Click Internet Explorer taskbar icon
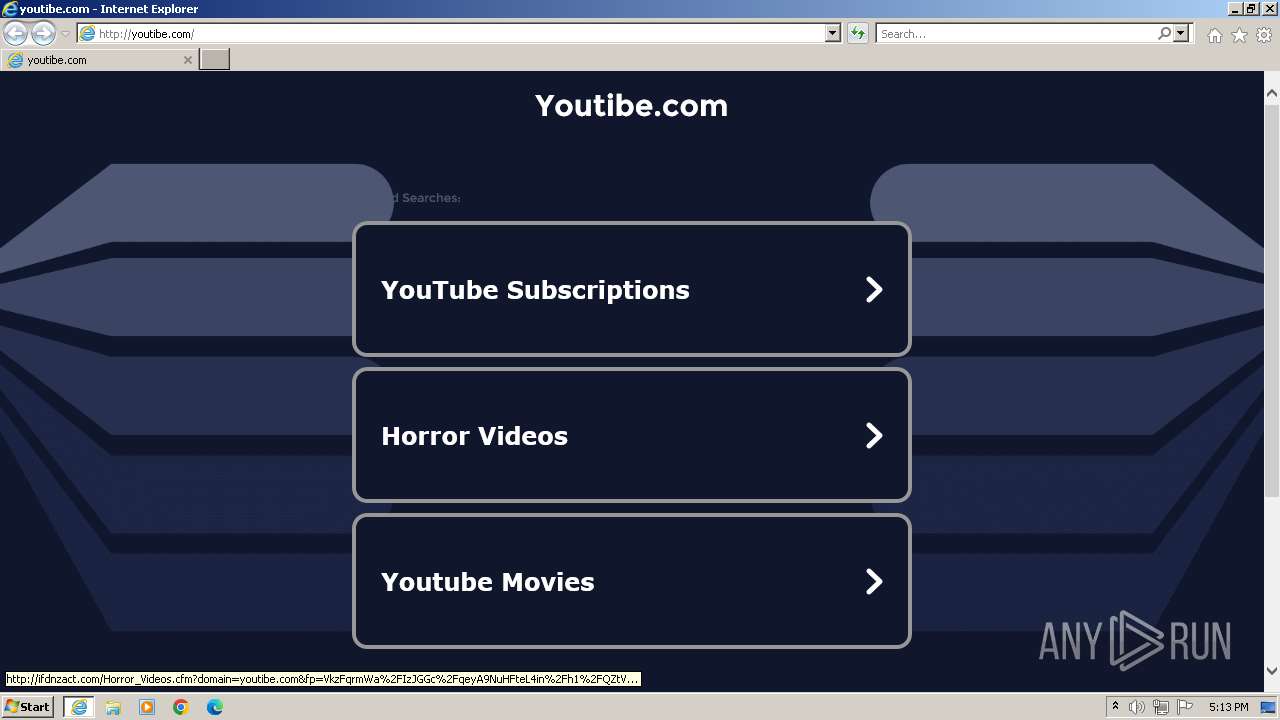Viewport: 1280px width, 720px height. tap(79, 707)
